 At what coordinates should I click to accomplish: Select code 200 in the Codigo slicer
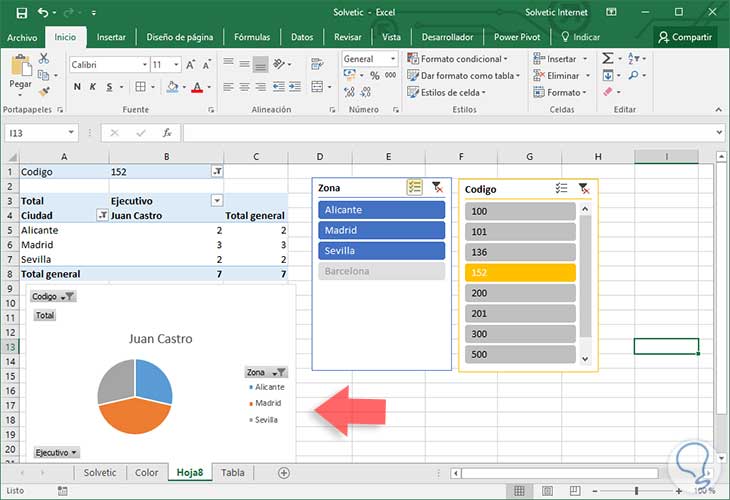coord(520,292)
